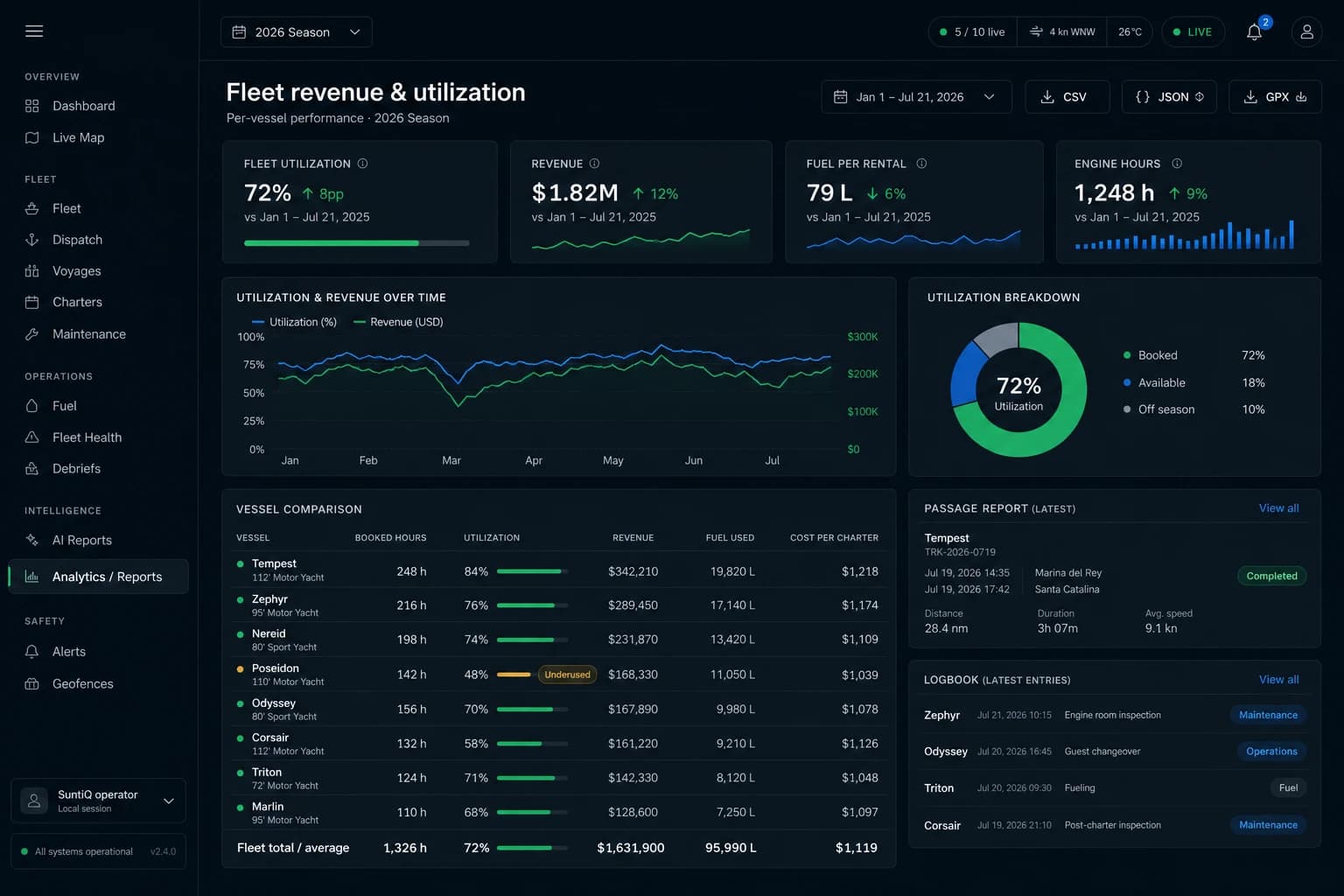Open Live Map page
The width and height of the screenshot is (1344, 896).
(x=98, y=137)
